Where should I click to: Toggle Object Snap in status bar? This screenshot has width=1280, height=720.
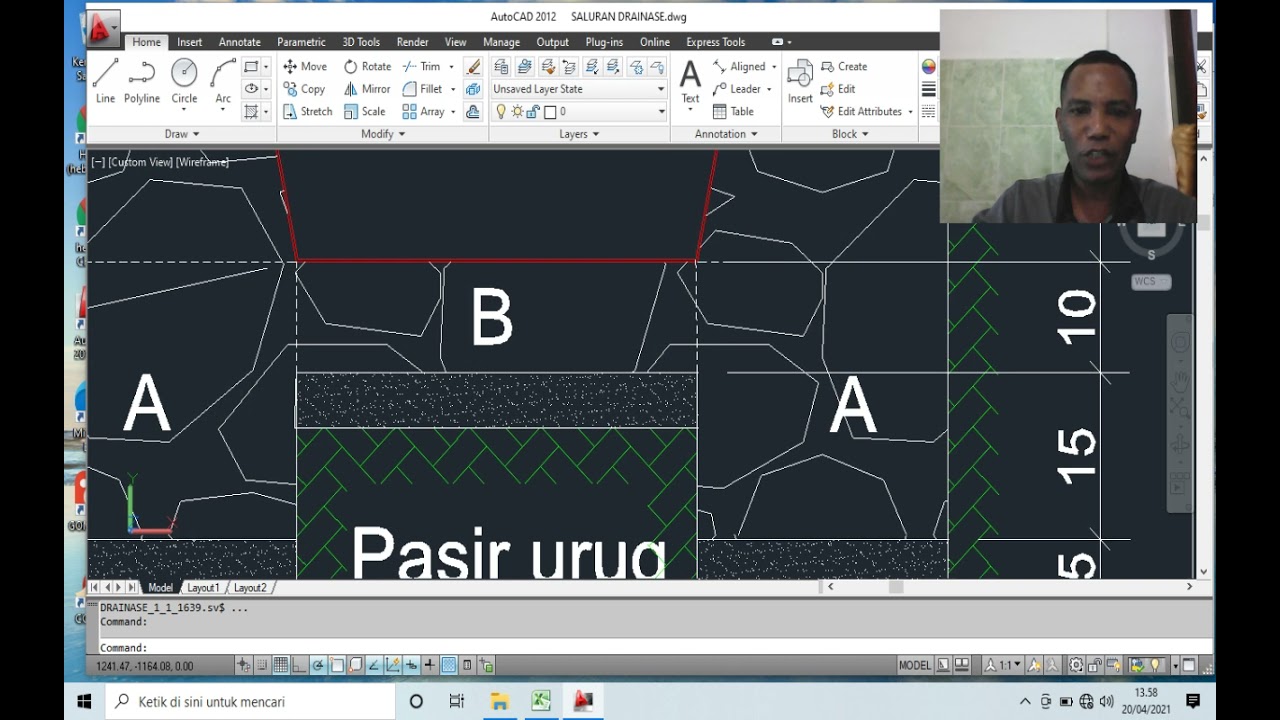[338, 665]
